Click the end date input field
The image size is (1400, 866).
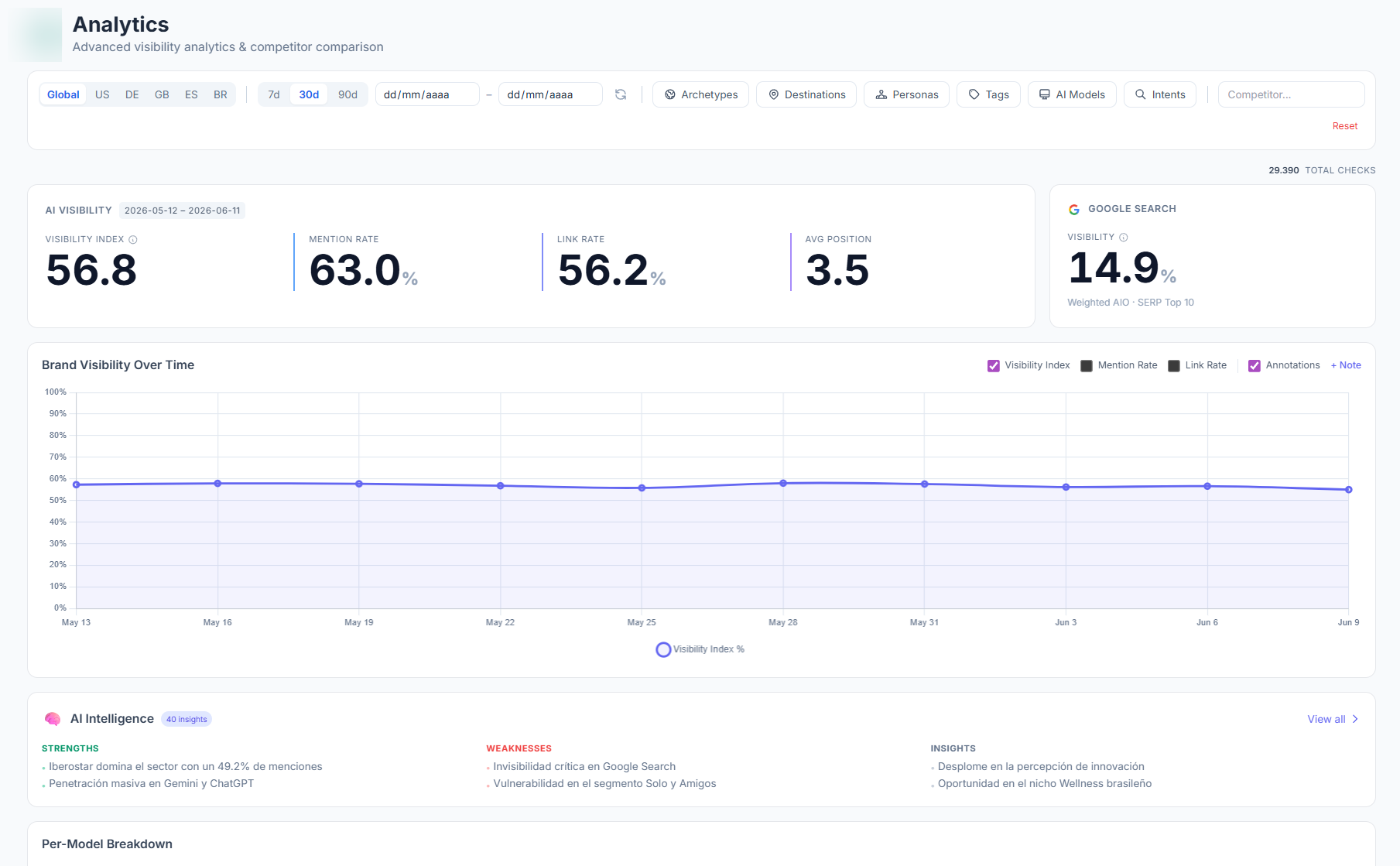tap(550, 94)
